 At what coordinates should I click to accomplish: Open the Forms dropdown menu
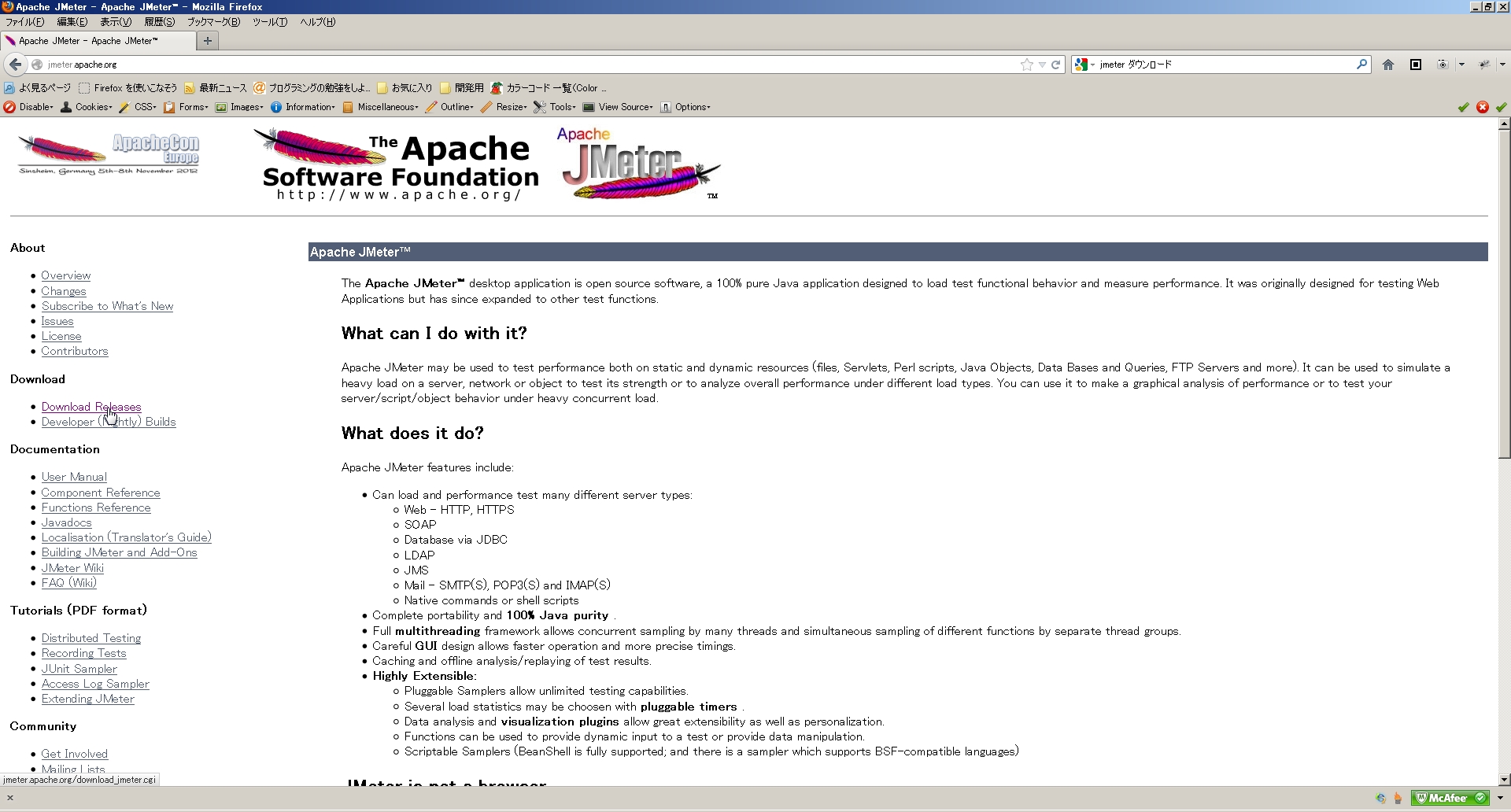pyautogui.click(x=187, y=107)
